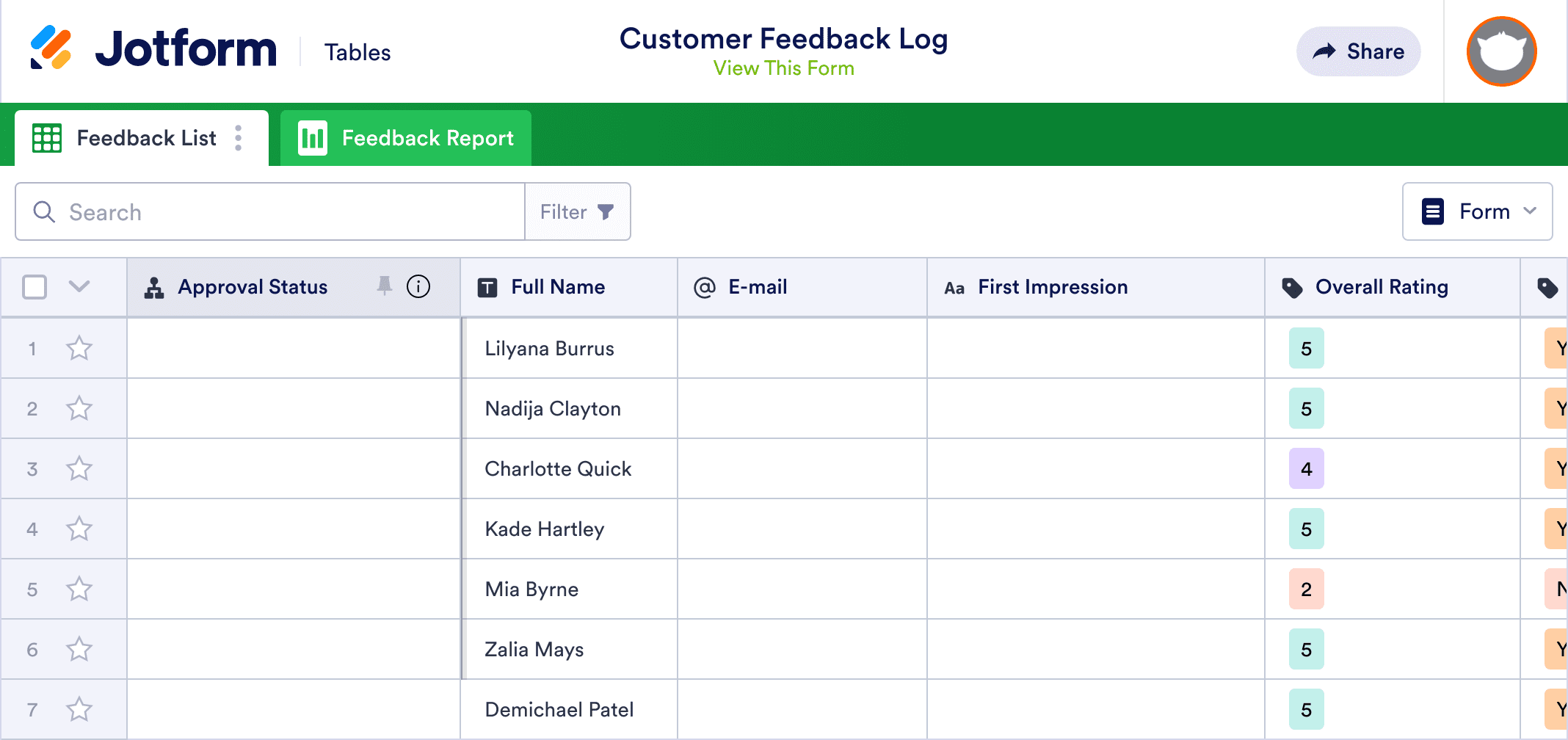The image size is (1568, 740).
Task: Tick the select all rows checkbox
Action: tap(35, 286)
